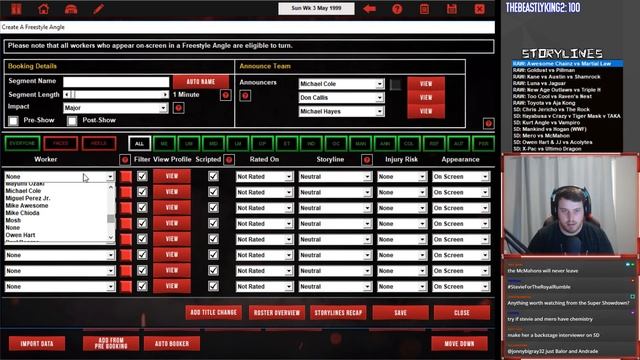Uncheck Filter in the last worker row

[x=142, y=286]
